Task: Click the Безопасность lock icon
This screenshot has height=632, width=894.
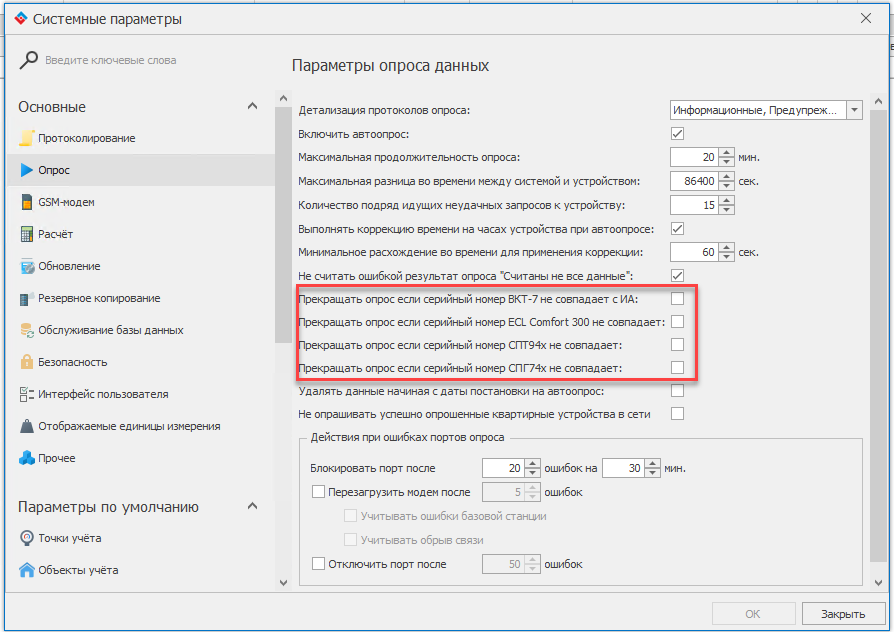Action: click(x=27, y=362)
